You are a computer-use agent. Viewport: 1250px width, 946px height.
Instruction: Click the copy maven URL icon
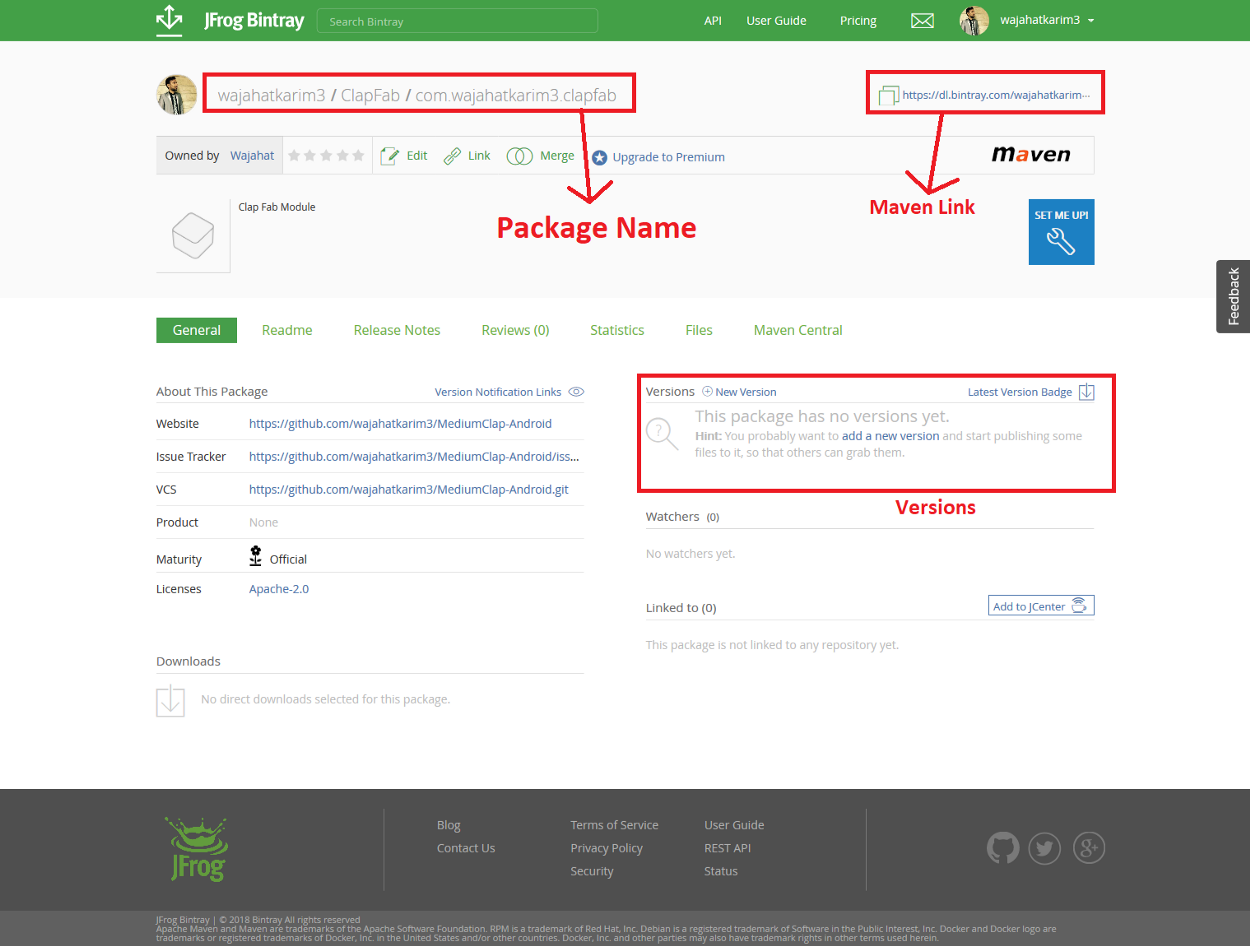pos(888,96)
